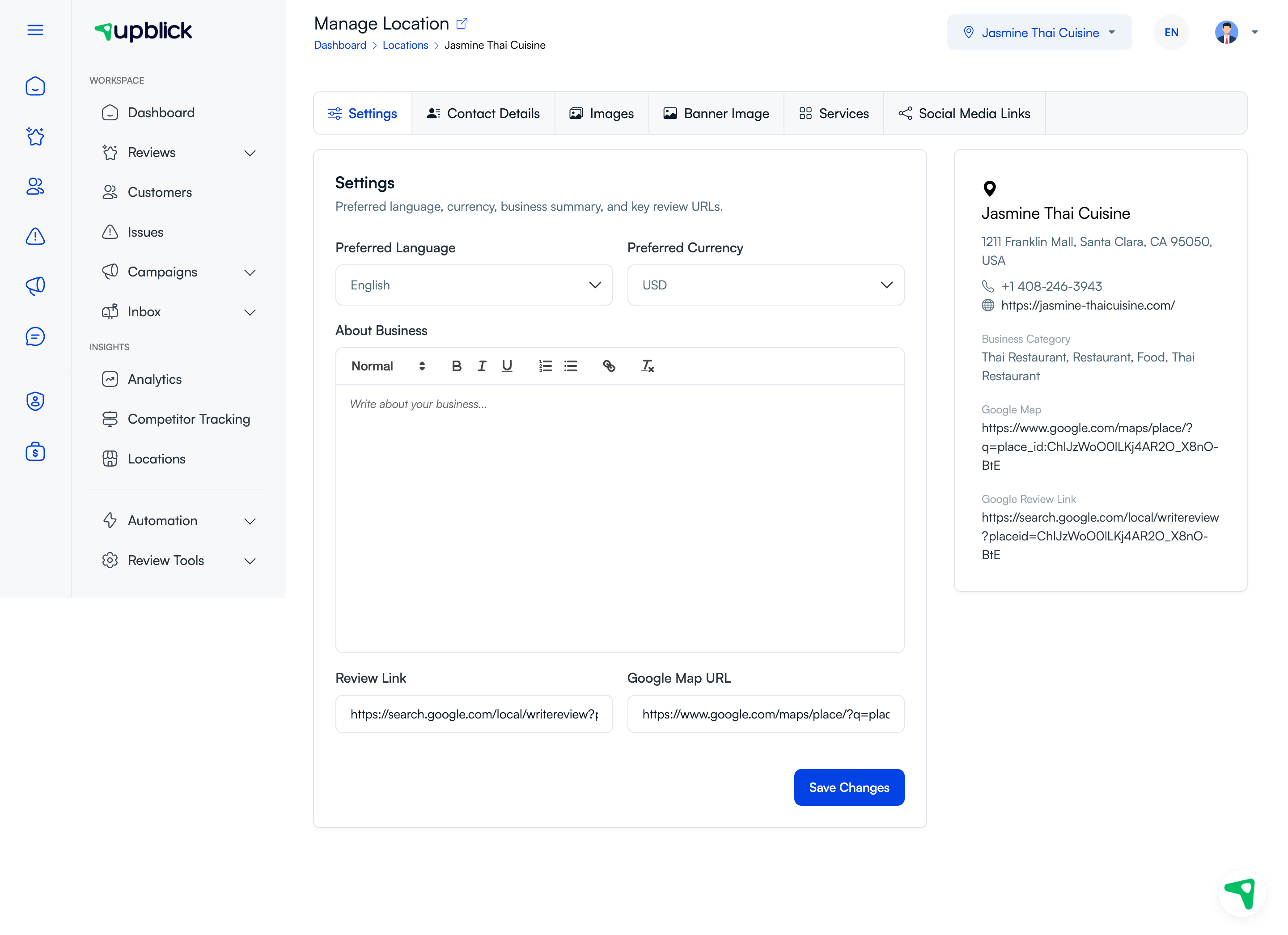Go to Dashboard via the breadcrumb
The width and height of the screenshot is (1288, 935).
[x=340, y=46]
